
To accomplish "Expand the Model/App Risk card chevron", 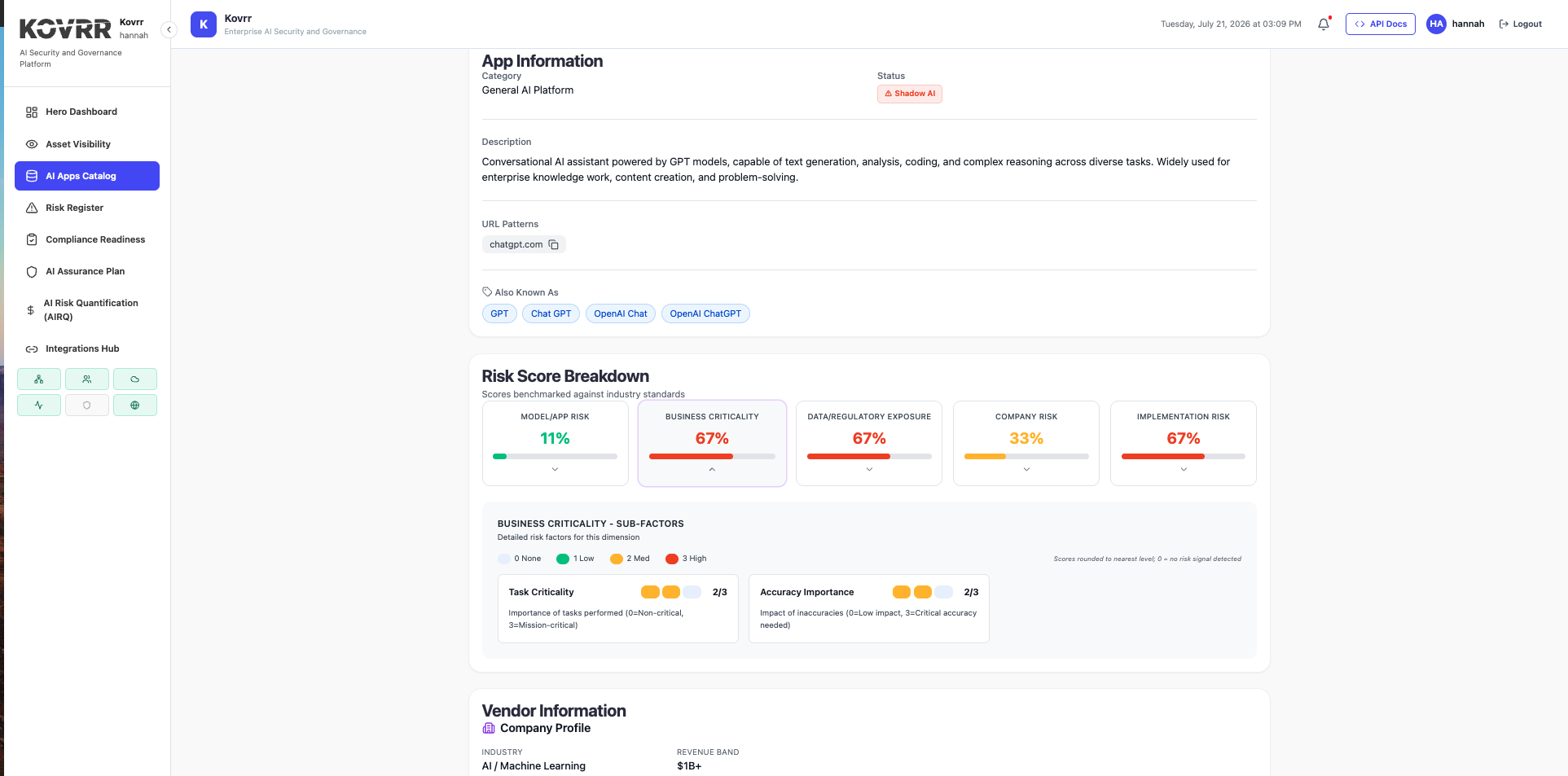I will (555, 470).
